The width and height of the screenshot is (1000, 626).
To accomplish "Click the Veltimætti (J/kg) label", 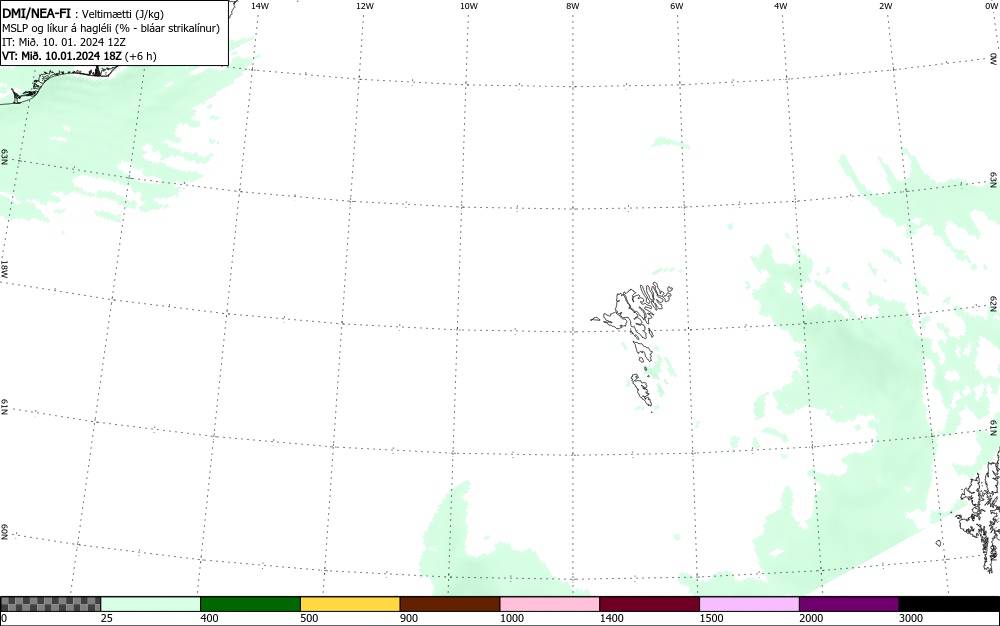I will click(x=122, y=14).
